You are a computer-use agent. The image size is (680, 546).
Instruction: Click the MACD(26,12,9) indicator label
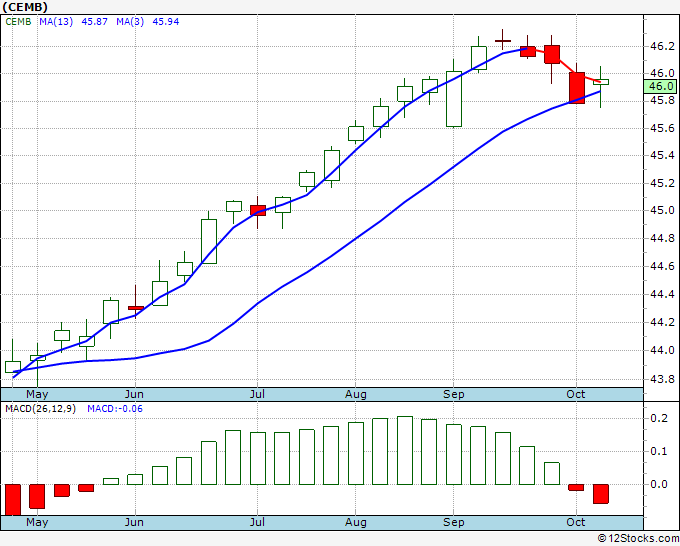40,409
